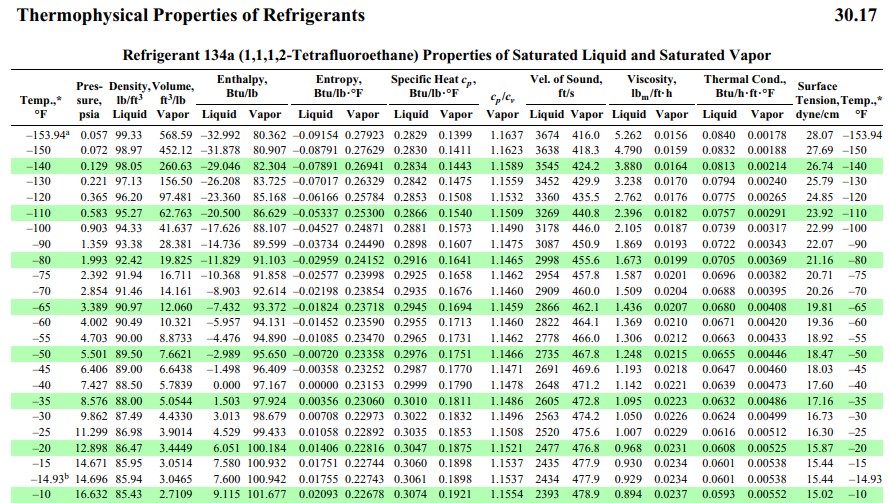Click the vapor specific heat value 0.1790

(455, 386)
